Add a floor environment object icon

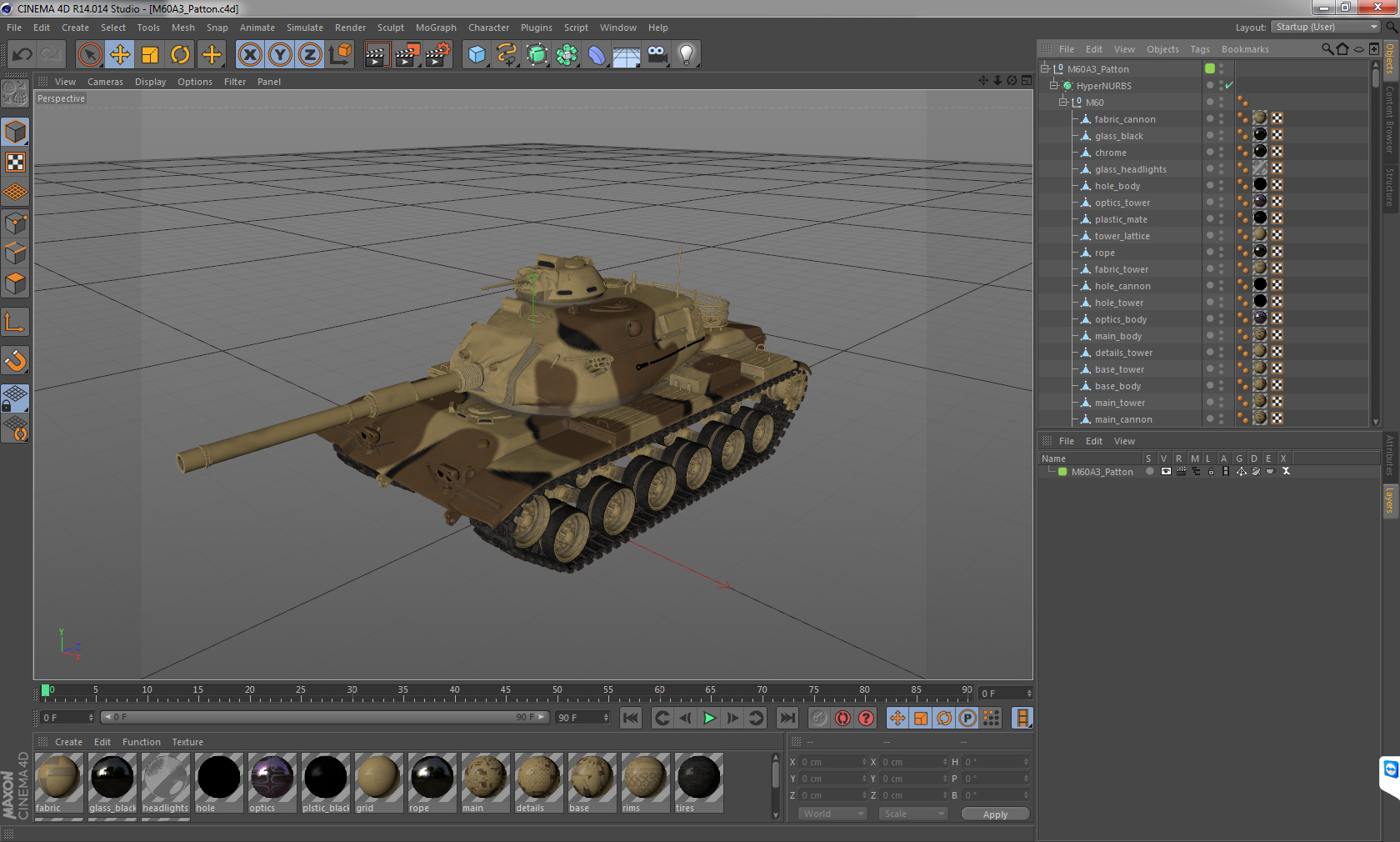(627, 55)
